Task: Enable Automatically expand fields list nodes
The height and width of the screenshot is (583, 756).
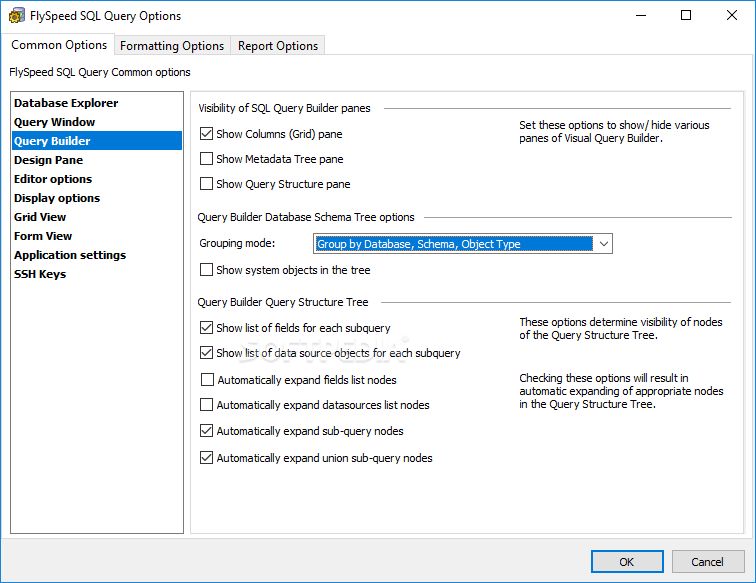Action: pos(207,380)
